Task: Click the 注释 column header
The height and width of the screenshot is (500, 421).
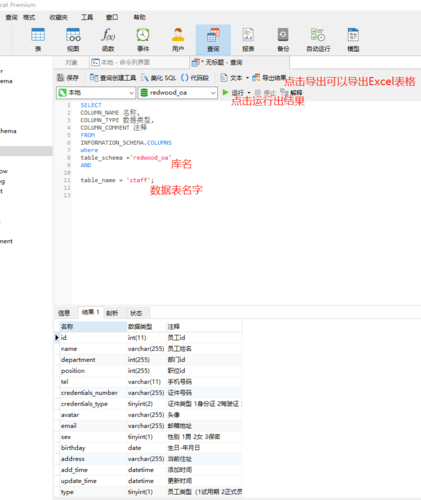Action: [x=204, y=327]
